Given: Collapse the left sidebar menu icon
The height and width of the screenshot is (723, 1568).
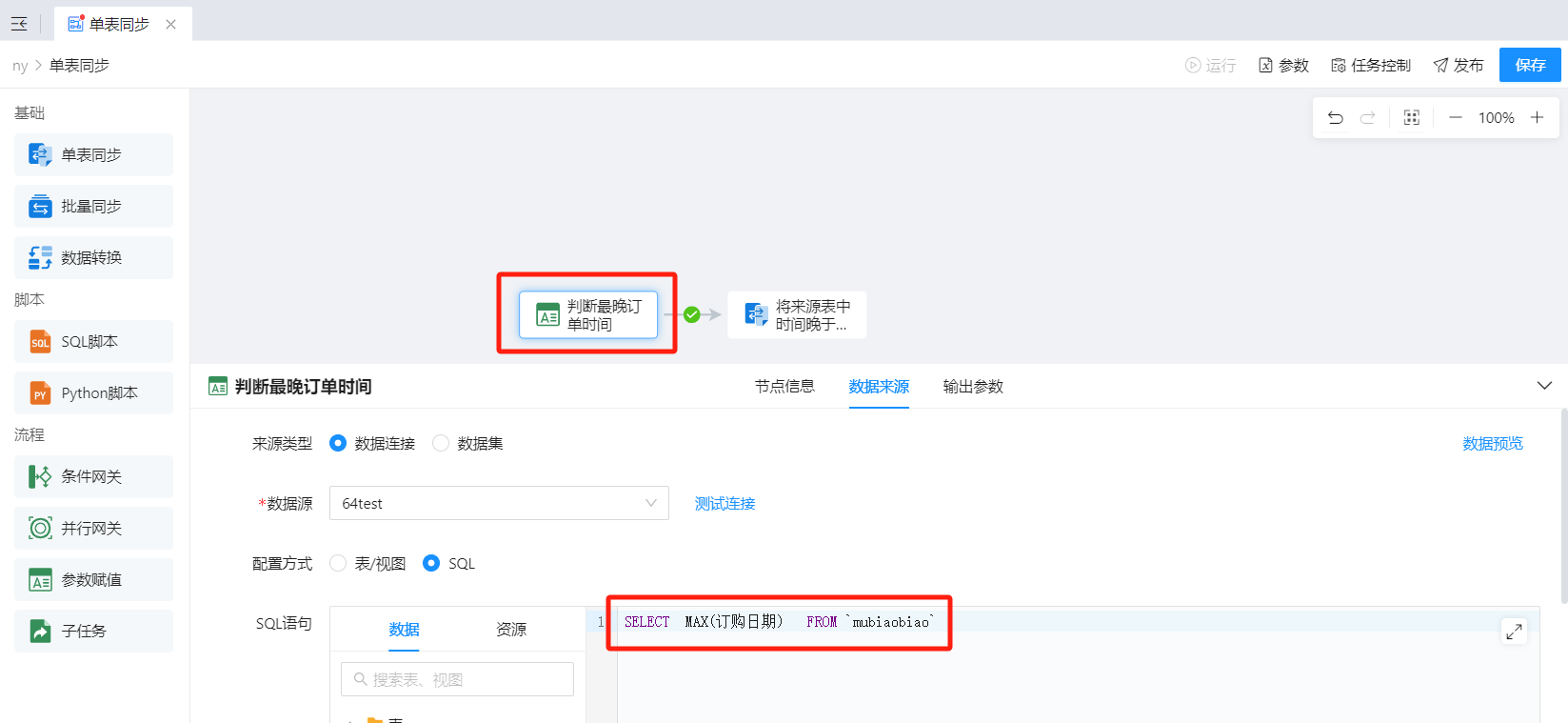Looking at the screenshot, I should [19, 24].
